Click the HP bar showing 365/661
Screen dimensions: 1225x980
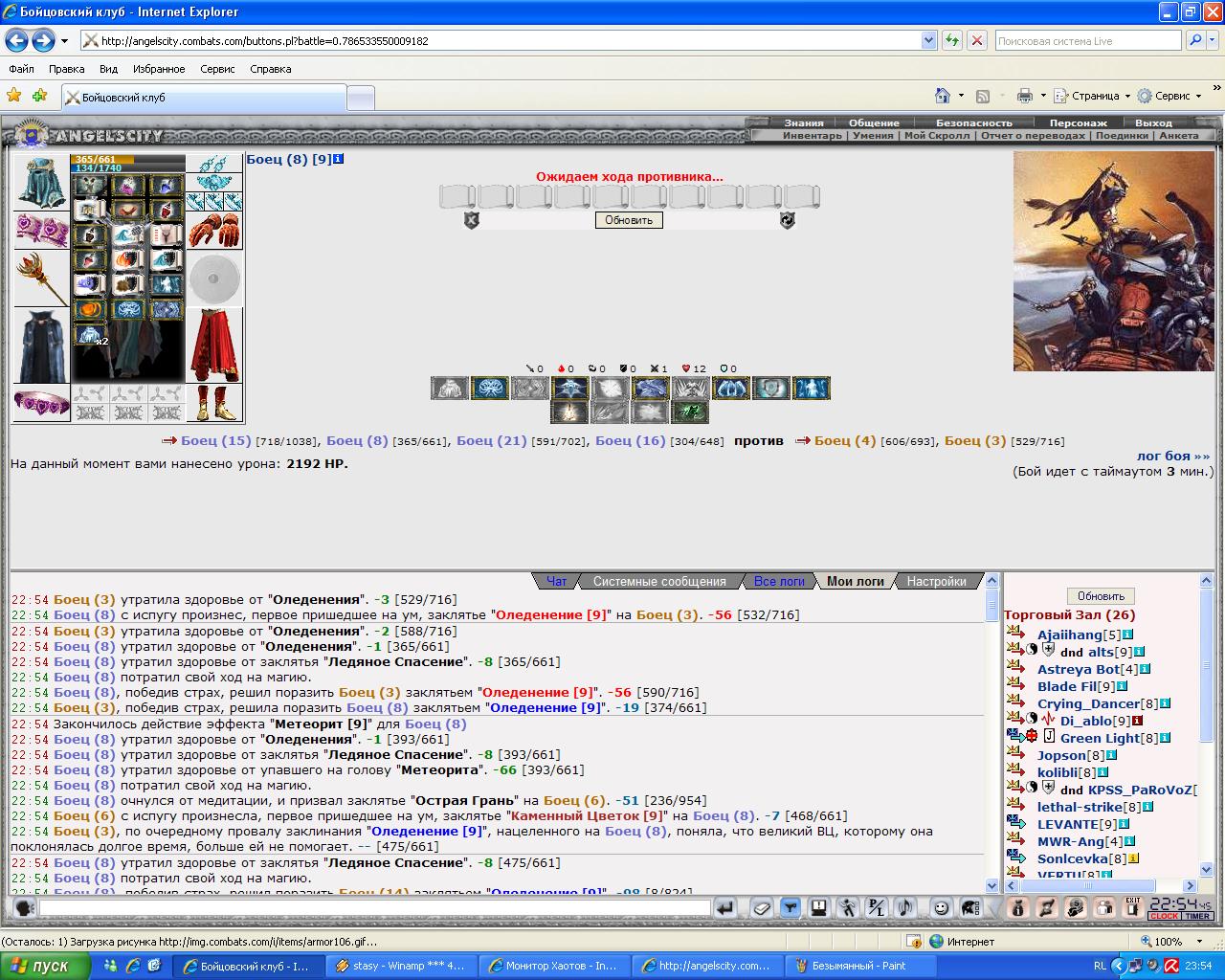(x=128, y=159)
